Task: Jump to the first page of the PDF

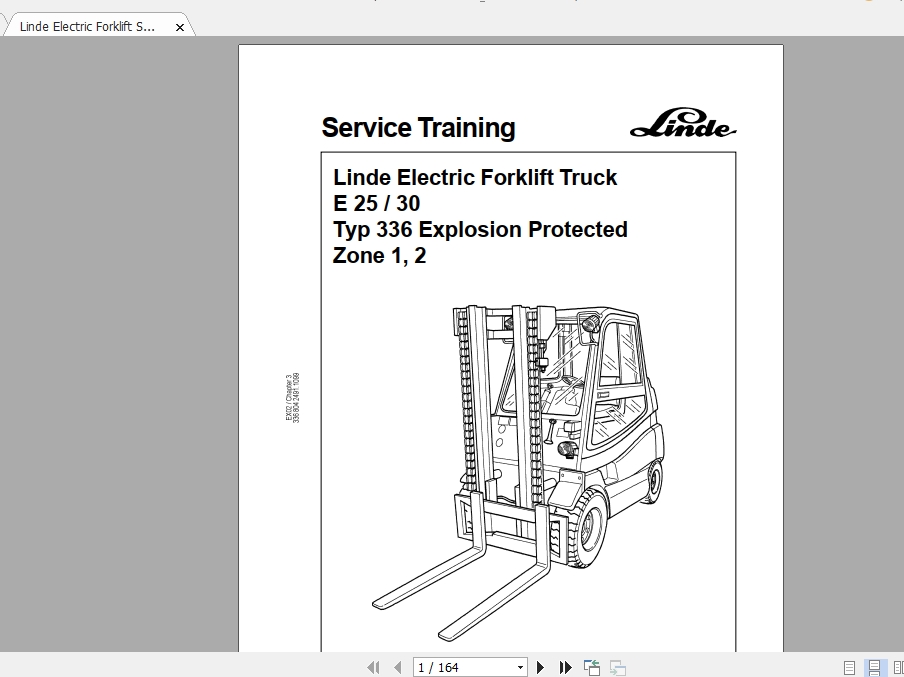Action: [x=372, y=666]
